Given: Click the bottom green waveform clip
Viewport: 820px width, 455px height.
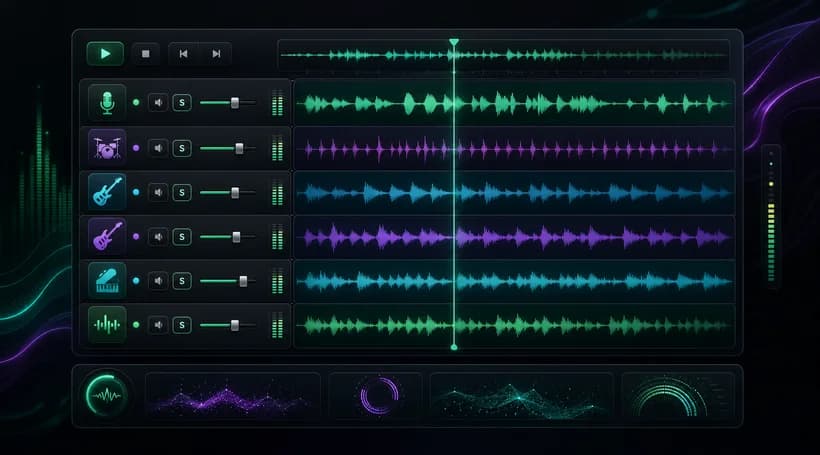Looking at the screenshot, I should point(515,325).
